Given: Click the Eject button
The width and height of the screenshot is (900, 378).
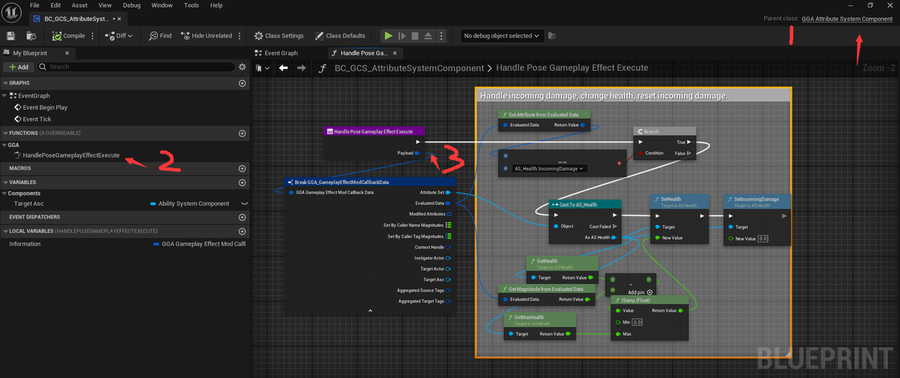Looking at the screenshot, I should [x=428, y=36].
